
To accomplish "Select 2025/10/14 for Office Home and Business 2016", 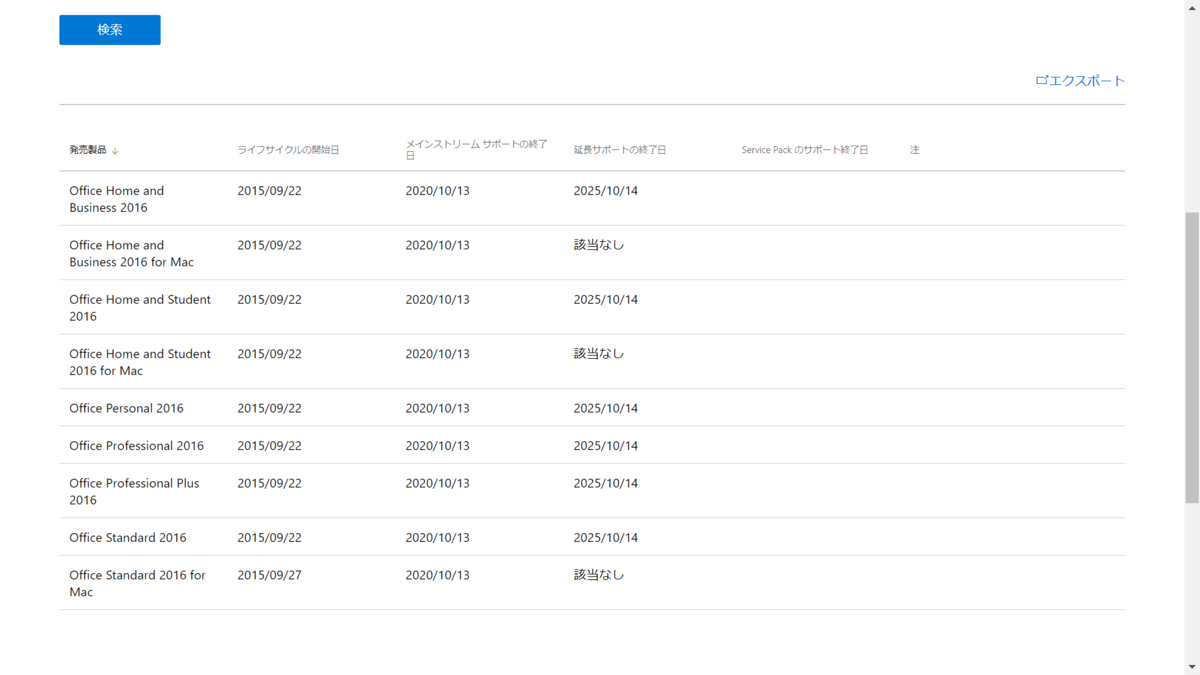I will (605, 191).
